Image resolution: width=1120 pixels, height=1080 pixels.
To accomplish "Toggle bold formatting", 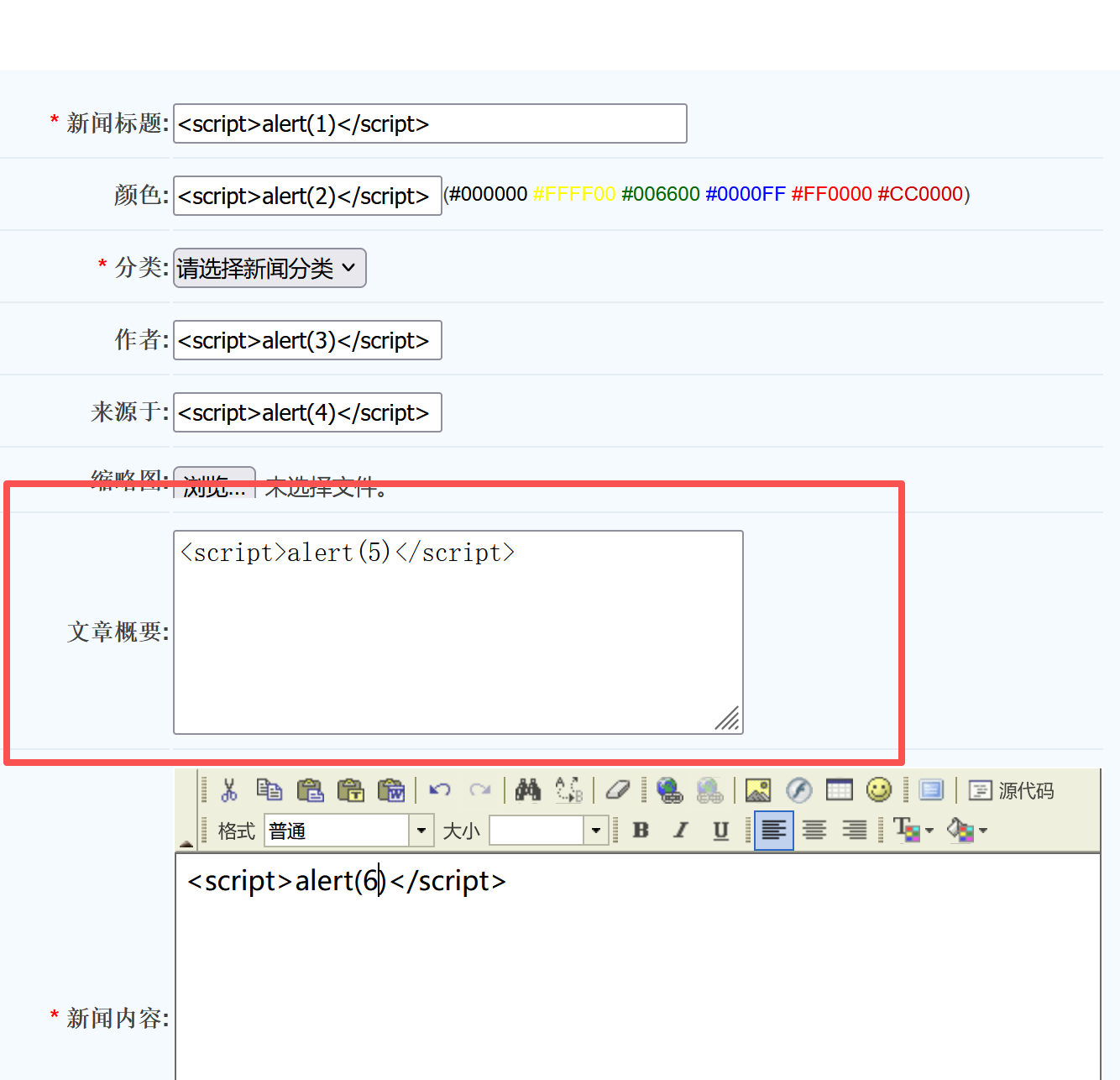I will [x=641, y=831].
